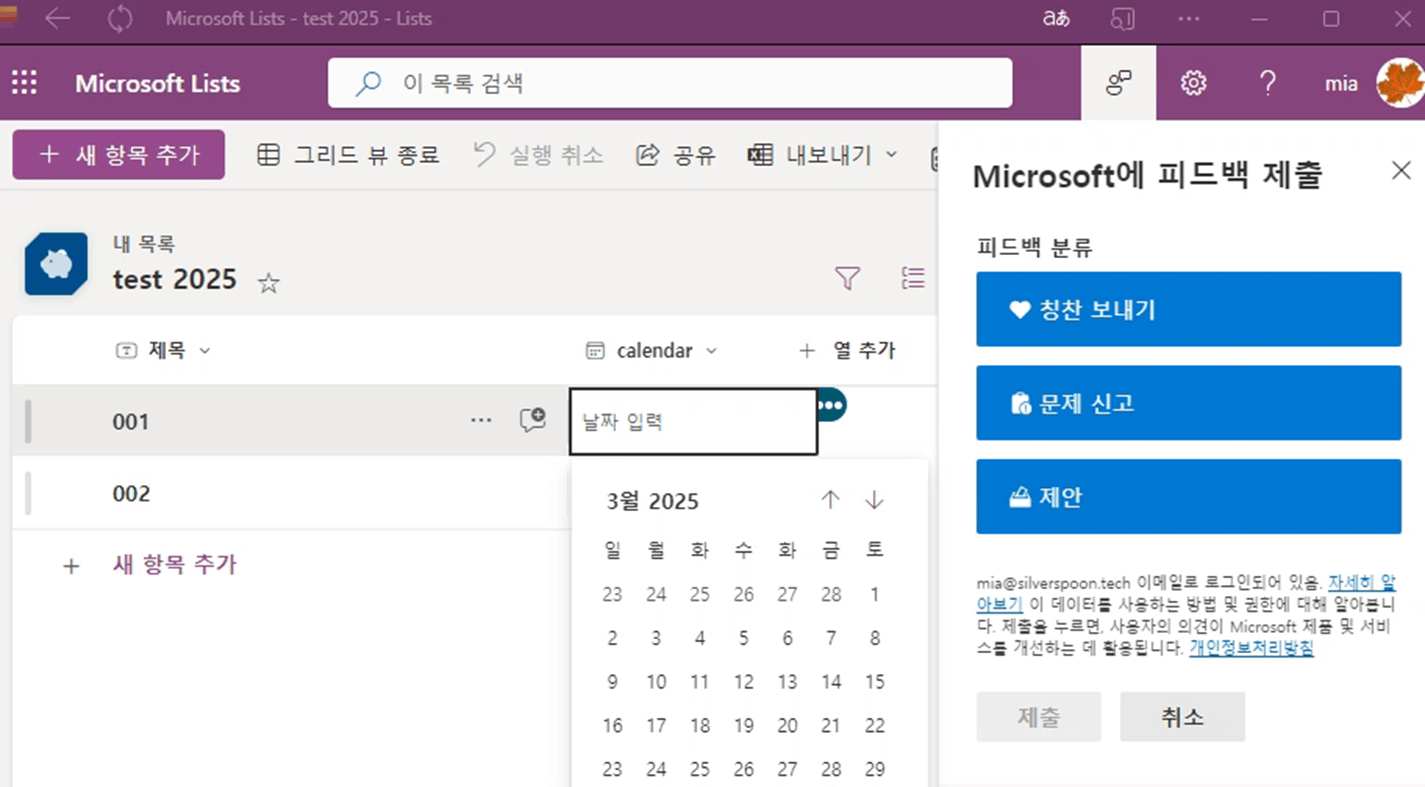Pick date 10 in the calendar
Screen dimensions: 1425x787
click(x=656, y=682)
